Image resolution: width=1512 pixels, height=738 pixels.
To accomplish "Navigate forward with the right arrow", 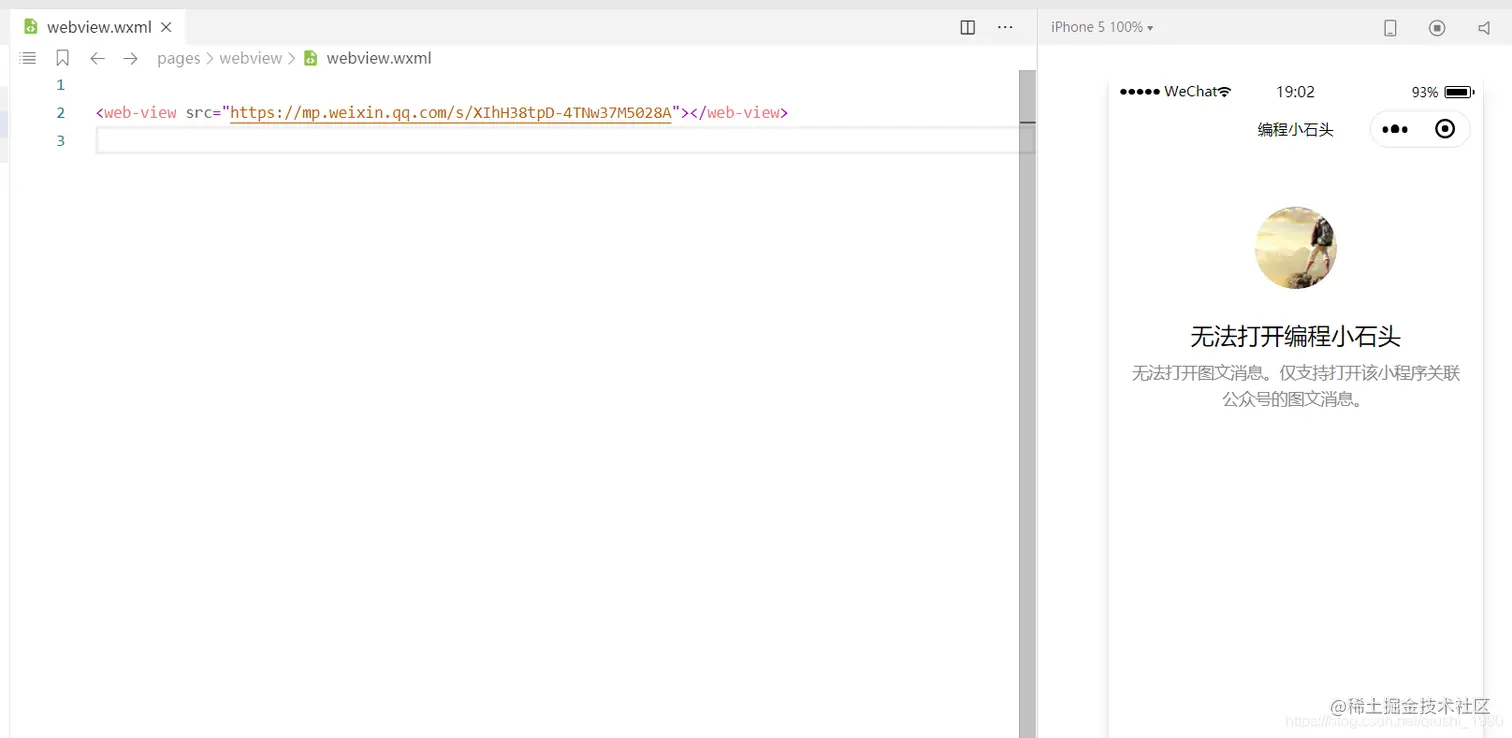I will point(130,58).
